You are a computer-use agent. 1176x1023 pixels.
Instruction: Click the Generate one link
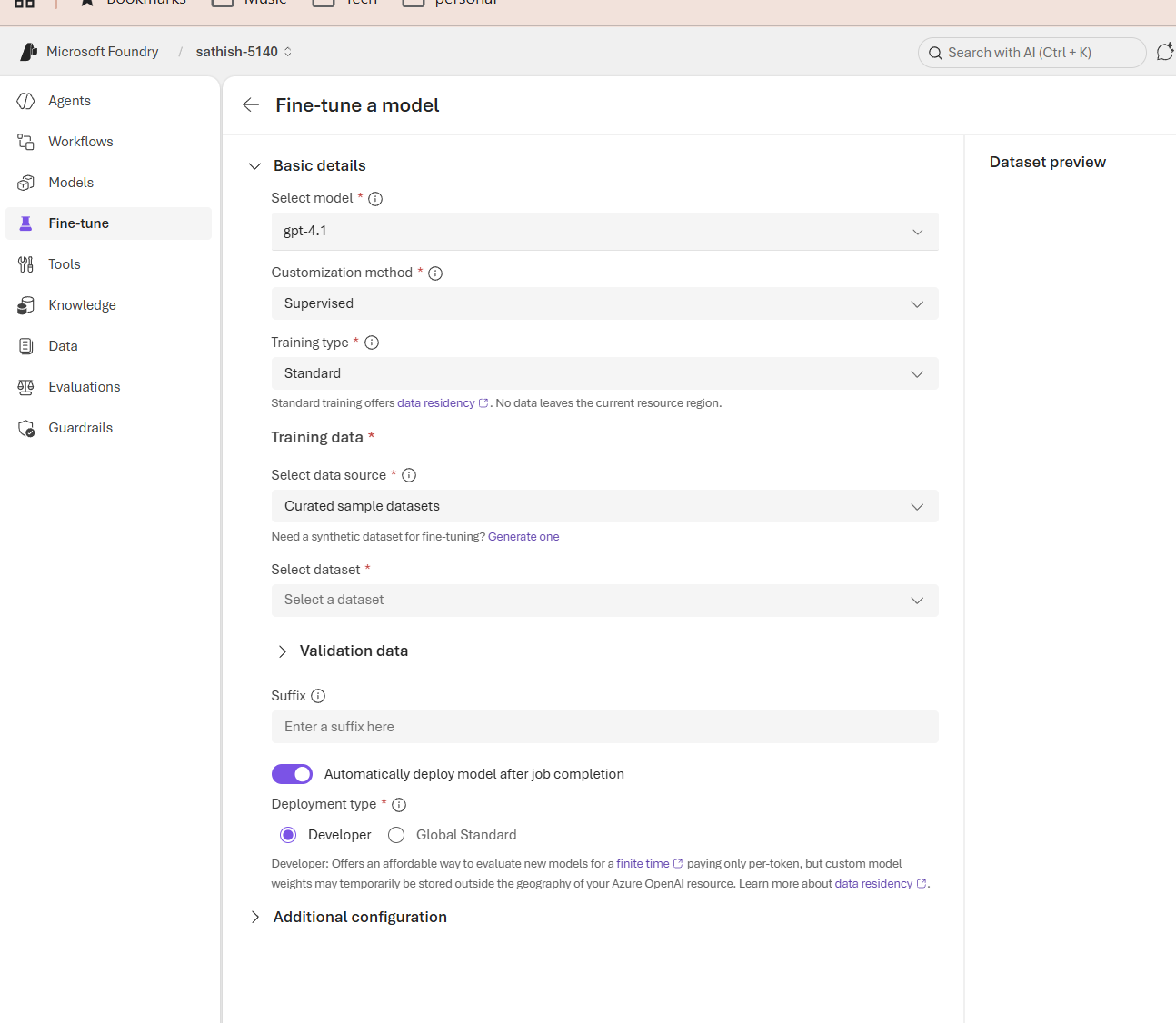[x=523, y=537]
